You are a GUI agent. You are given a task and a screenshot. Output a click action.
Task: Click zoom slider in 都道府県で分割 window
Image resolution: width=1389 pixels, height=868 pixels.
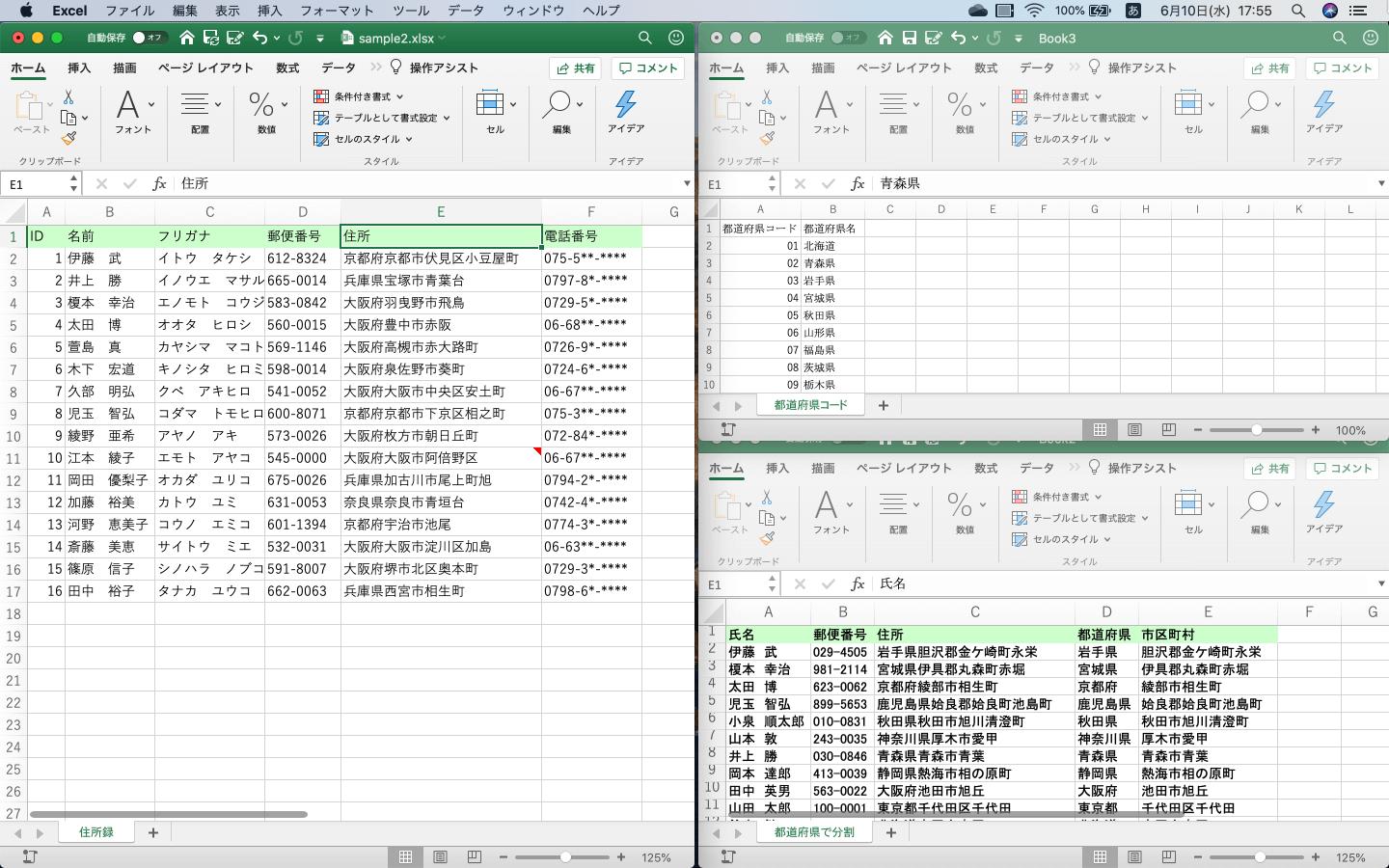1259,856
